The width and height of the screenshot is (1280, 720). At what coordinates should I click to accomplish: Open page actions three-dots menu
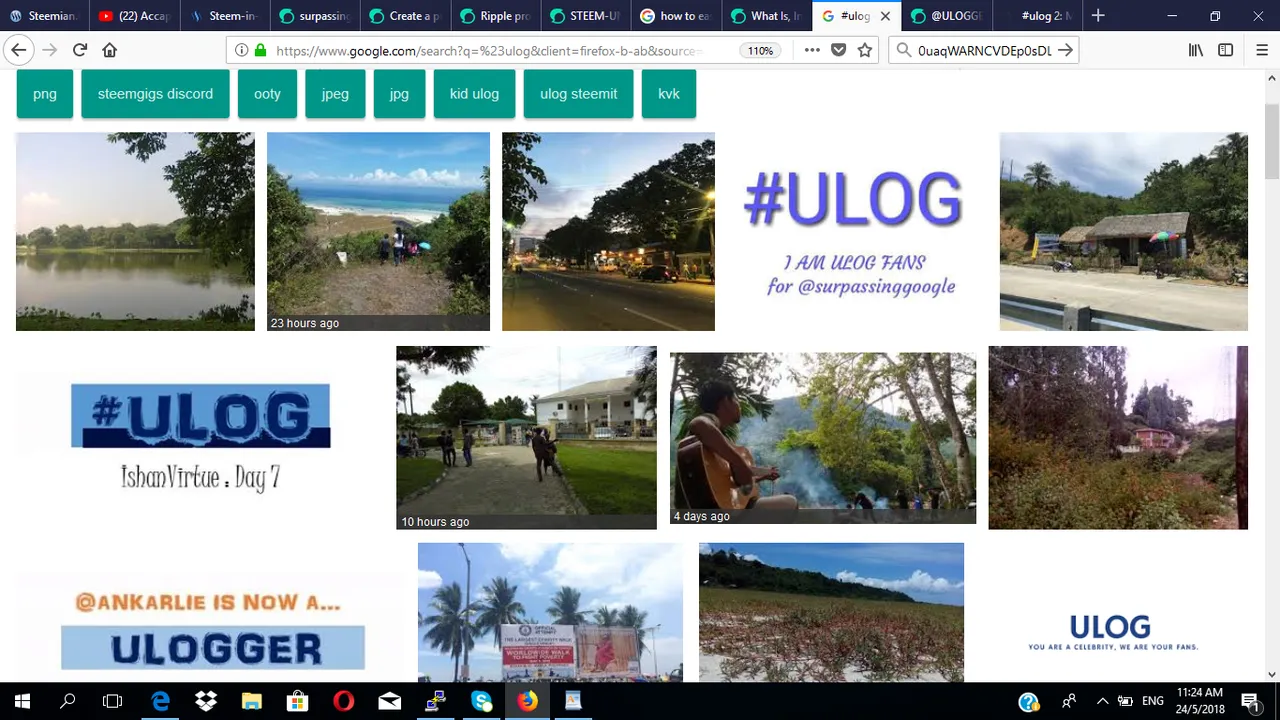pyautogui.click(x=812, y=50)
